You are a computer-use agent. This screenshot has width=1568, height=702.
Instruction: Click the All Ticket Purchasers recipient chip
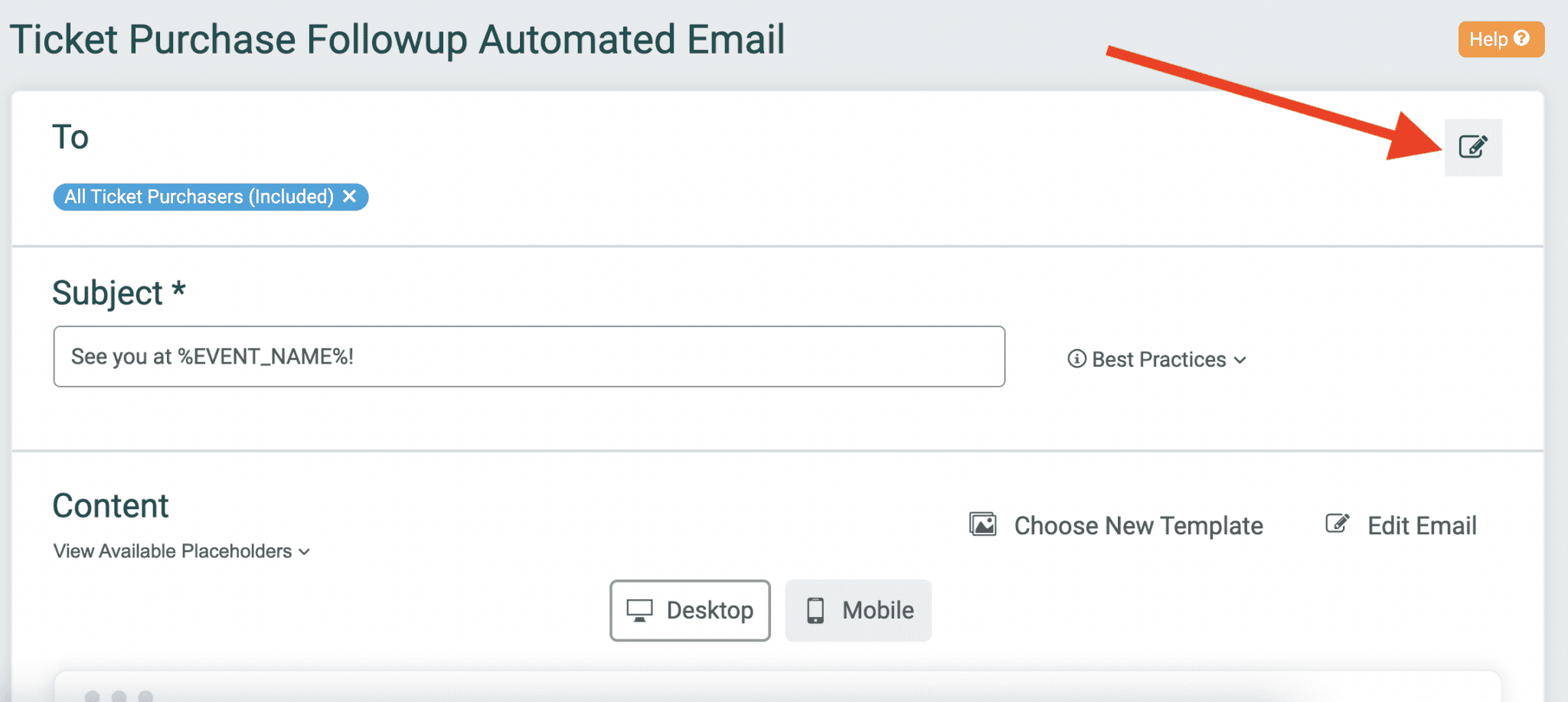pyautogui.click(x=199, y=197)
